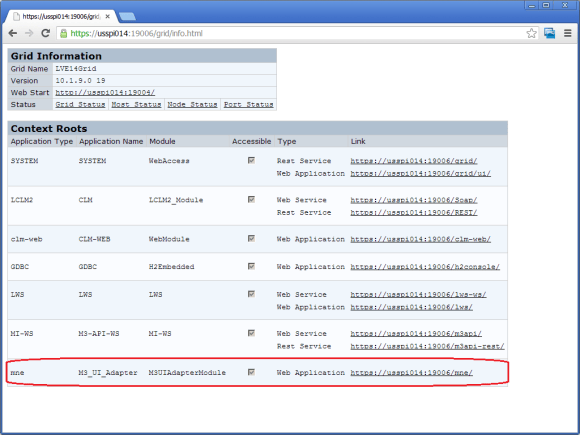
Task: Click the Context Roots heading
Action: [49, 128]
